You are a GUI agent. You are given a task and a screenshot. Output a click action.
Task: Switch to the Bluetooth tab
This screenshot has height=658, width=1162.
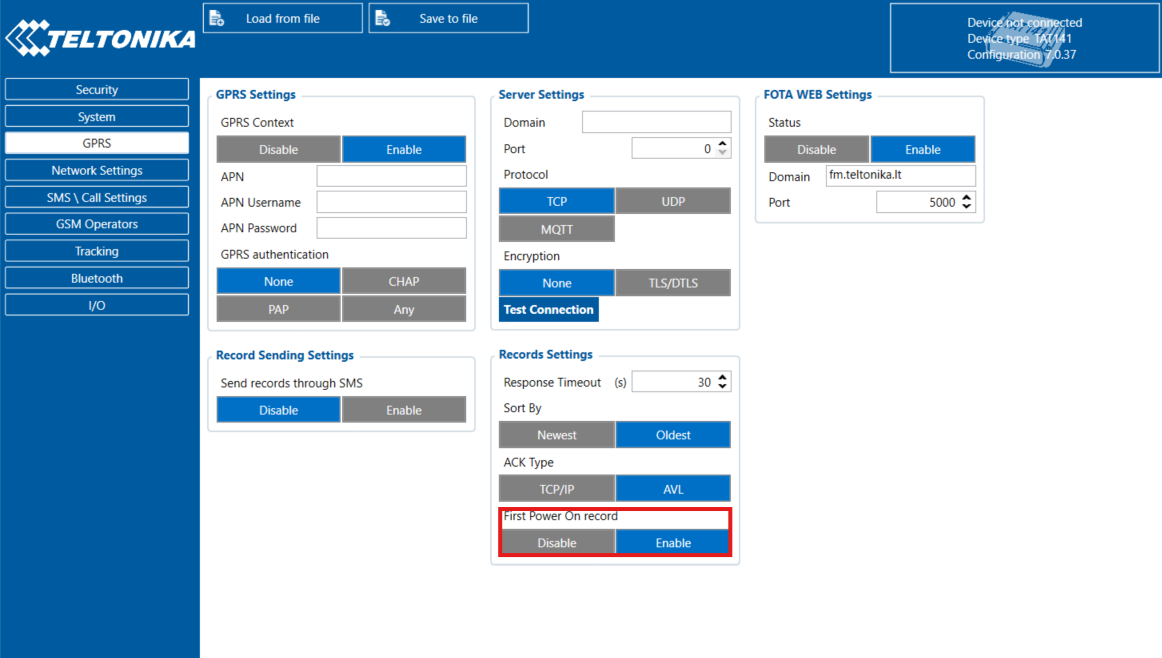pyautogui.click(x=97, y=279)
